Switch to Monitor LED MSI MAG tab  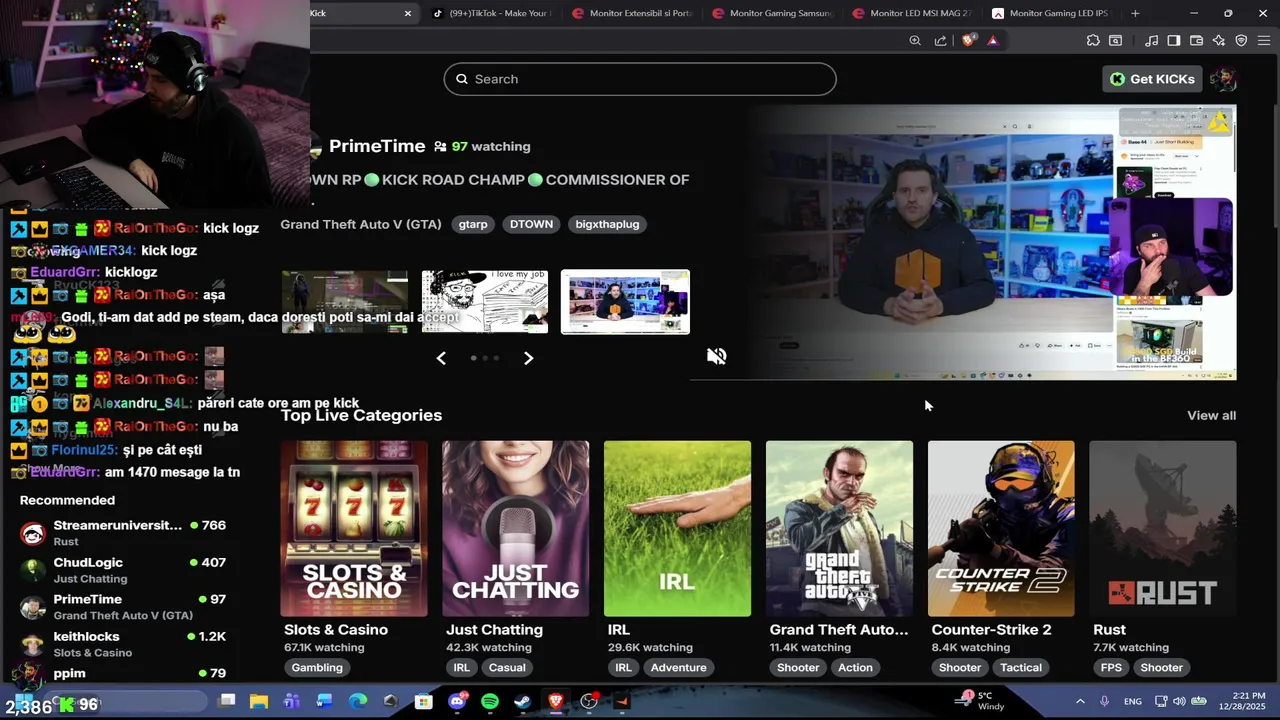(x=912, y=13)
